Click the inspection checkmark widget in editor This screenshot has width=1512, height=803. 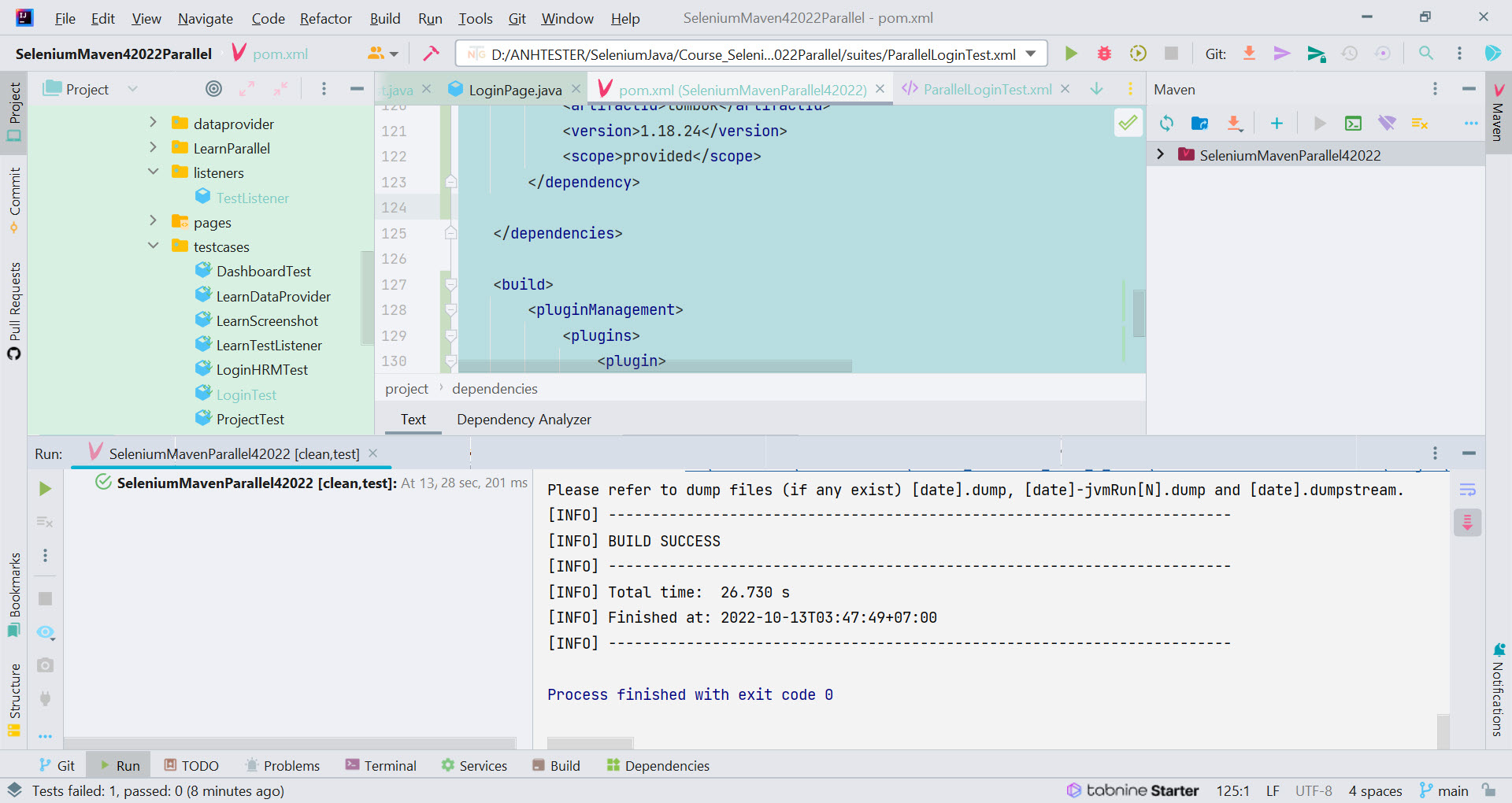[1128, 123]
